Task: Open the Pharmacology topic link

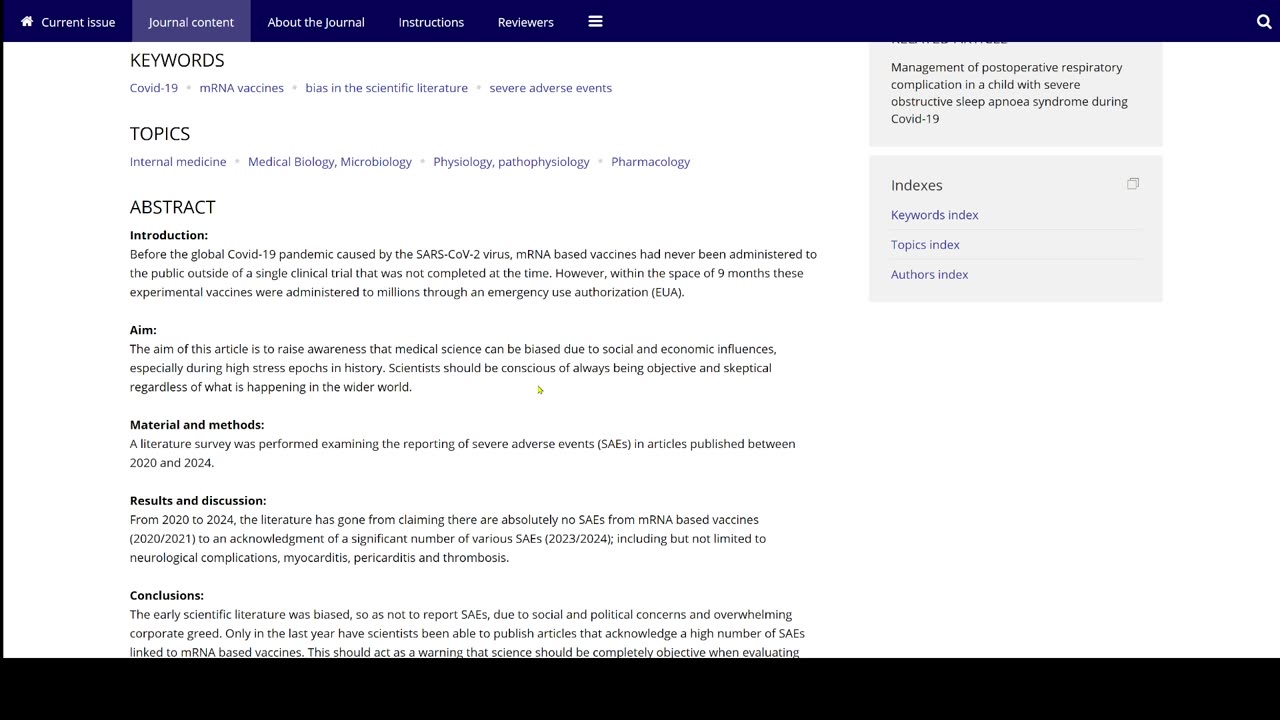Action: click(650, 162)
